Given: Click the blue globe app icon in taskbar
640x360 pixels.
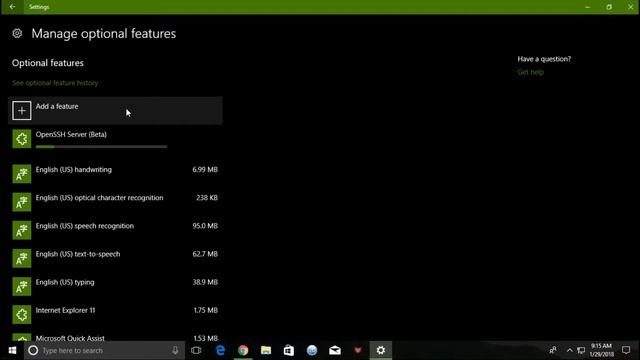Looking at the screenshot, I should pyautogui.click(x=312, y=350).
